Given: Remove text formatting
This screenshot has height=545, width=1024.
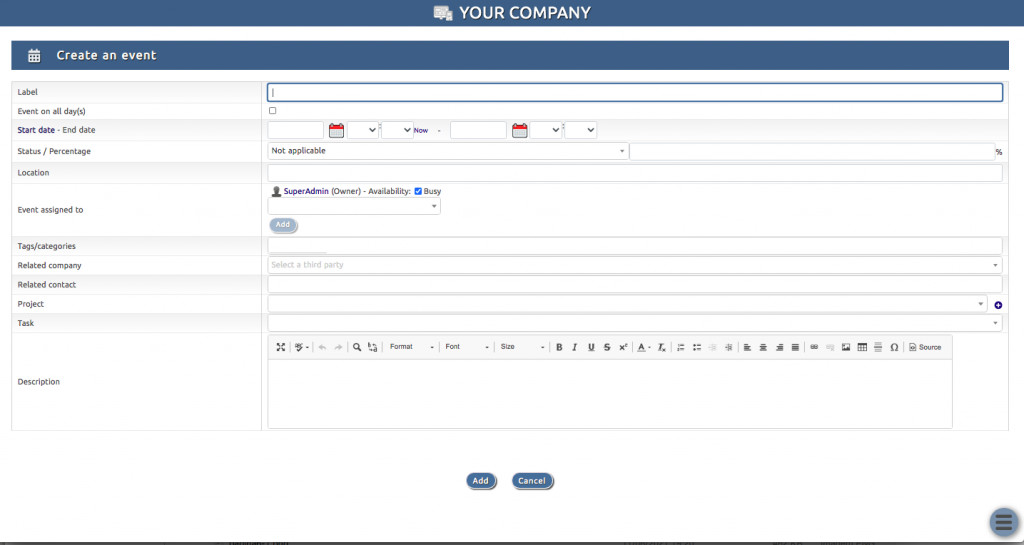Looking at the screenshot, I should [x=662, y=347].
